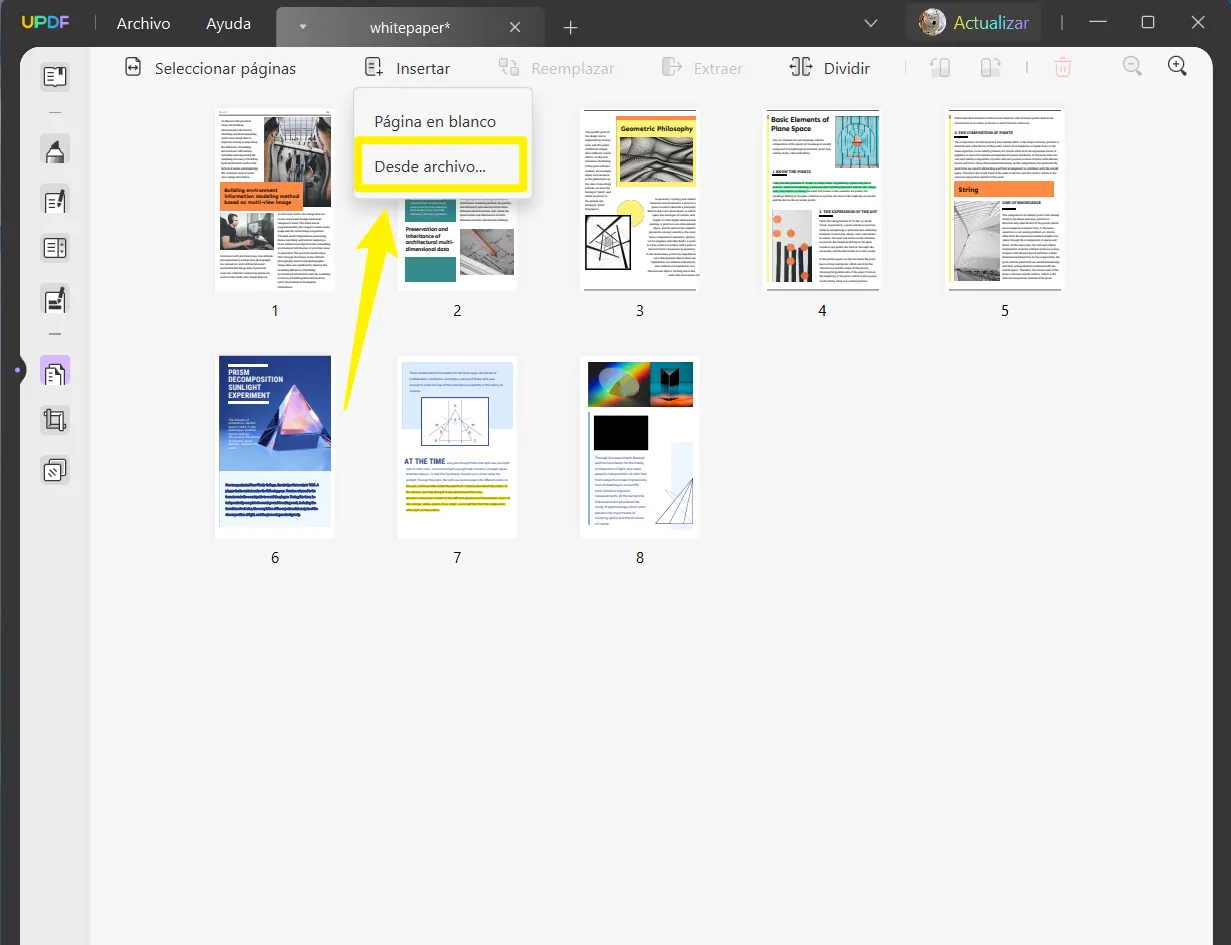Click page number label 4
Viewport: 1231px width, 945px height.
coord(822,311)
